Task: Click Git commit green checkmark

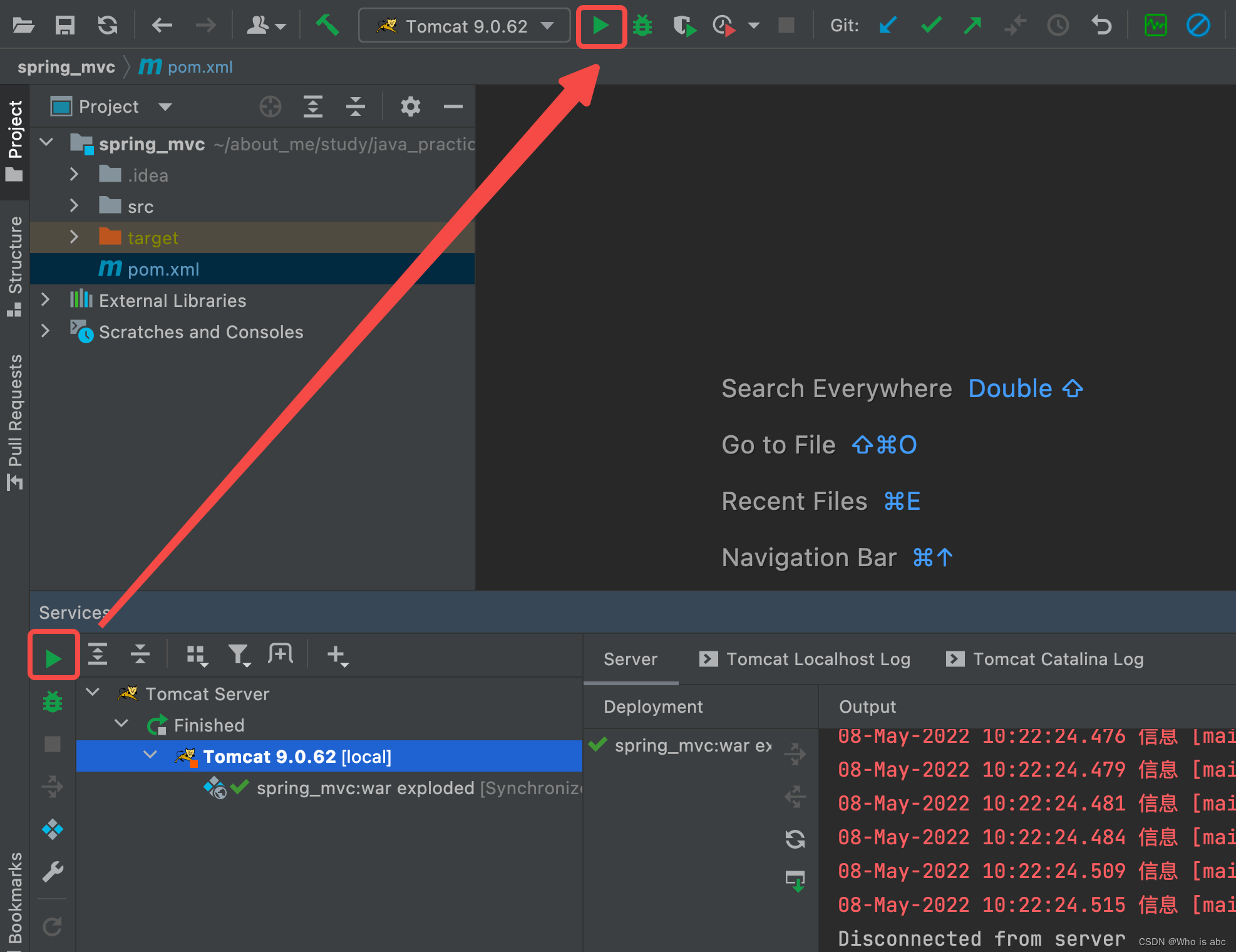Action: click(x=930, y=26)
